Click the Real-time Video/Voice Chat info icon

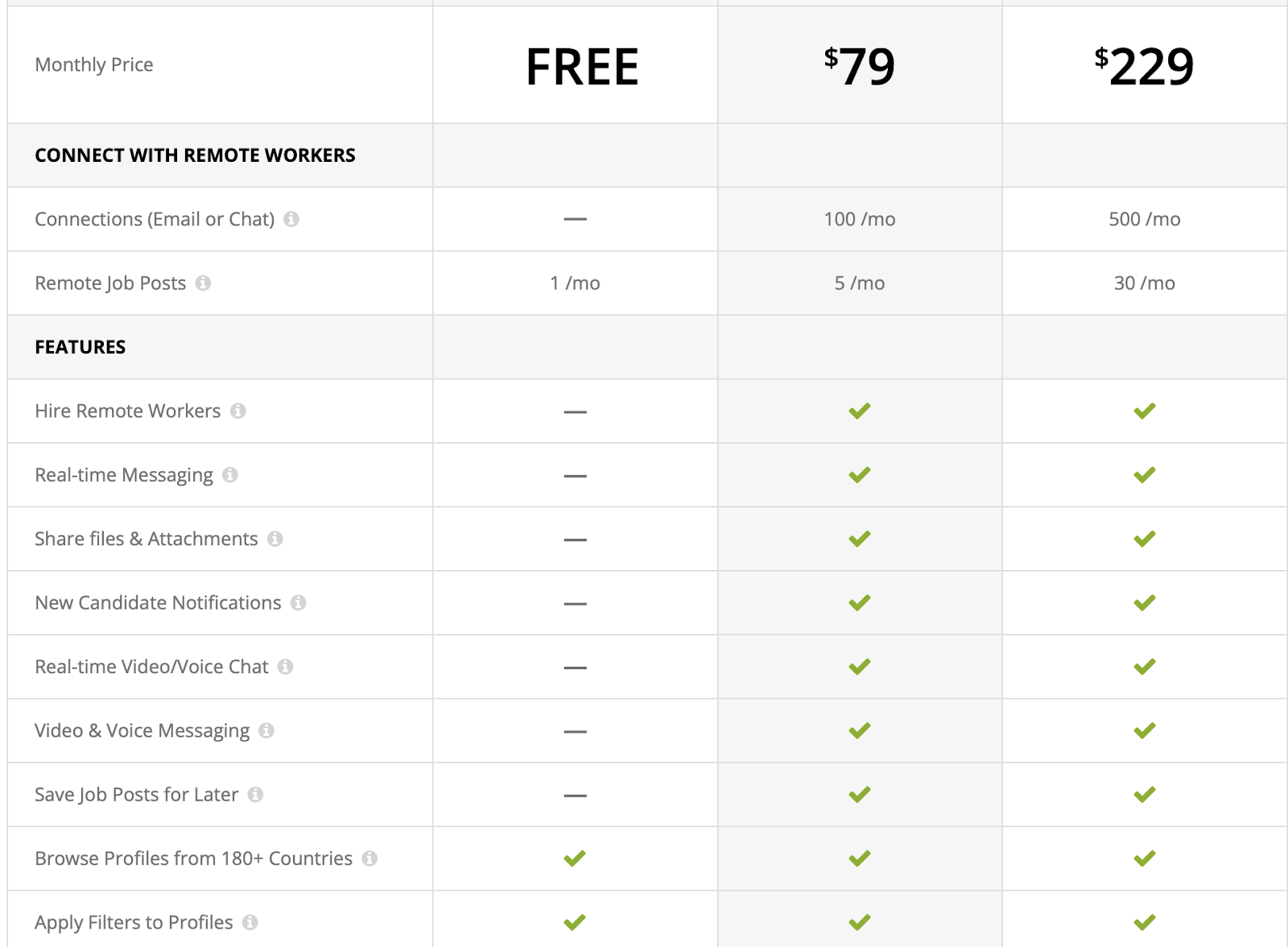(x=285, y=667)
